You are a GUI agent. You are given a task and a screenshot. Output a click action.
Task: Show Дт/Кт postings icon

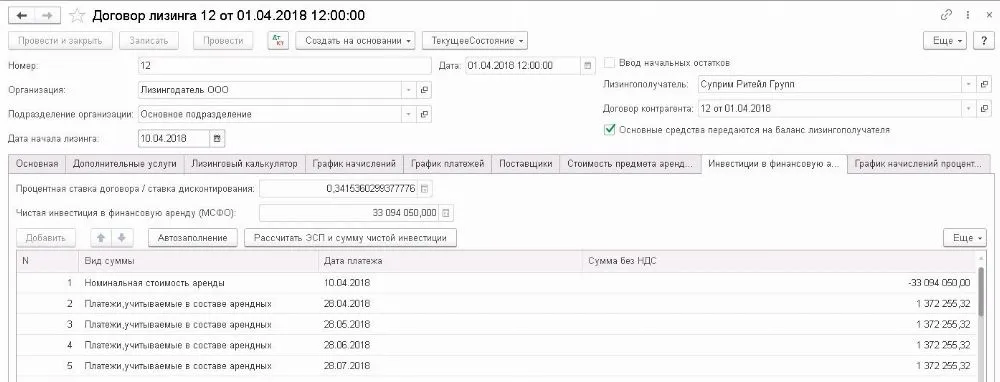coord(278,40)
